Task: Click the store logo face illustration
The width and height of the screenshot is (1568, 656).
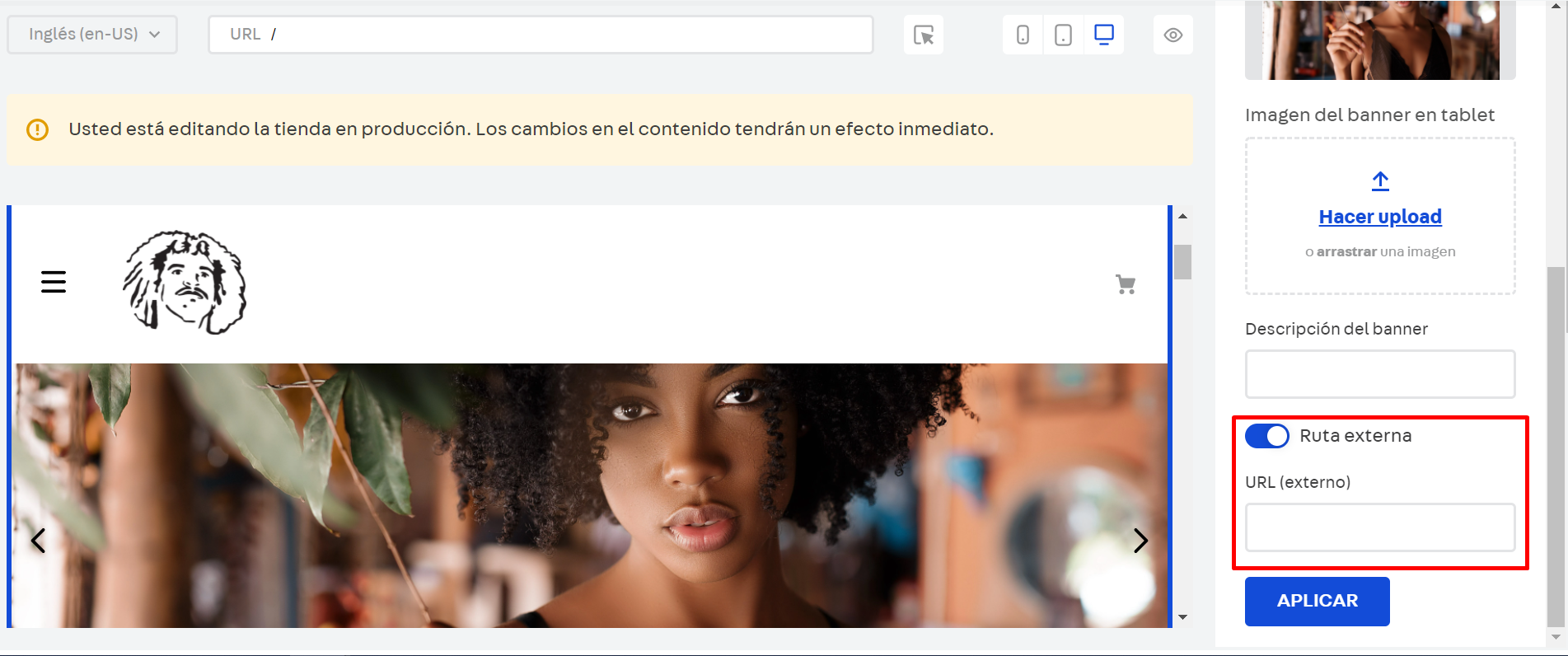Action: [x=185, y=282]
